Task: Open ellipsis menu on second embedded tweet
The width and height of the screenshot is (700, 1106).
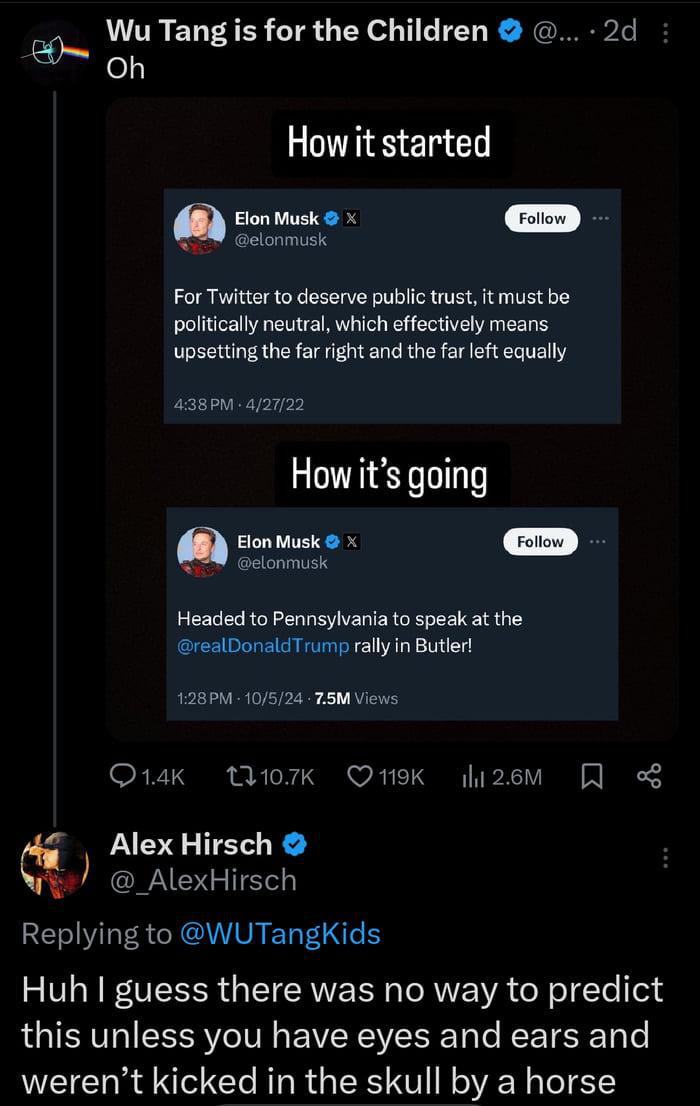Action: click(598, 541)
